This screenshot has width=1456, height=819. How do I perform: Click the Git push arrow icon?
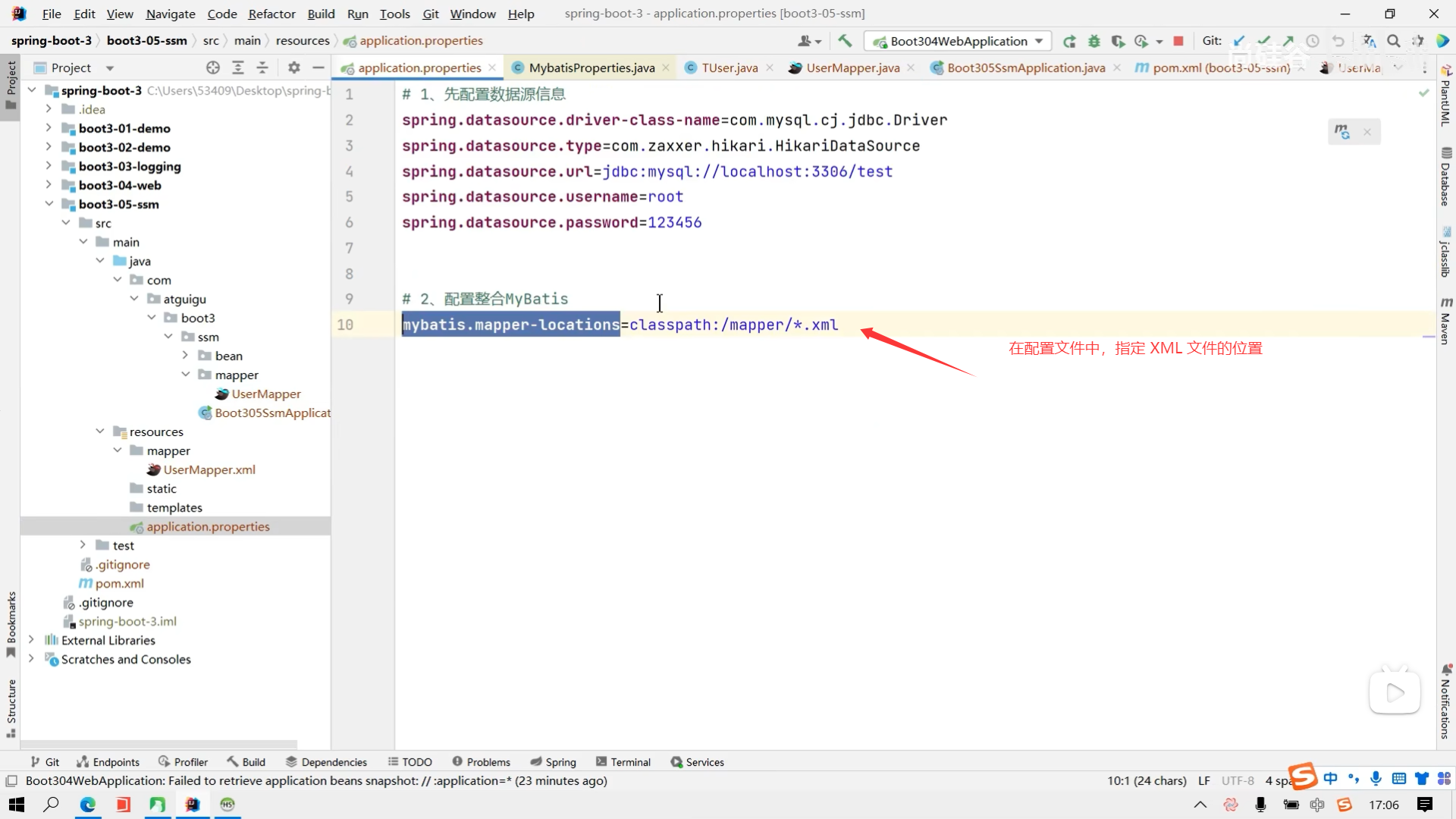click(1288, 41)
